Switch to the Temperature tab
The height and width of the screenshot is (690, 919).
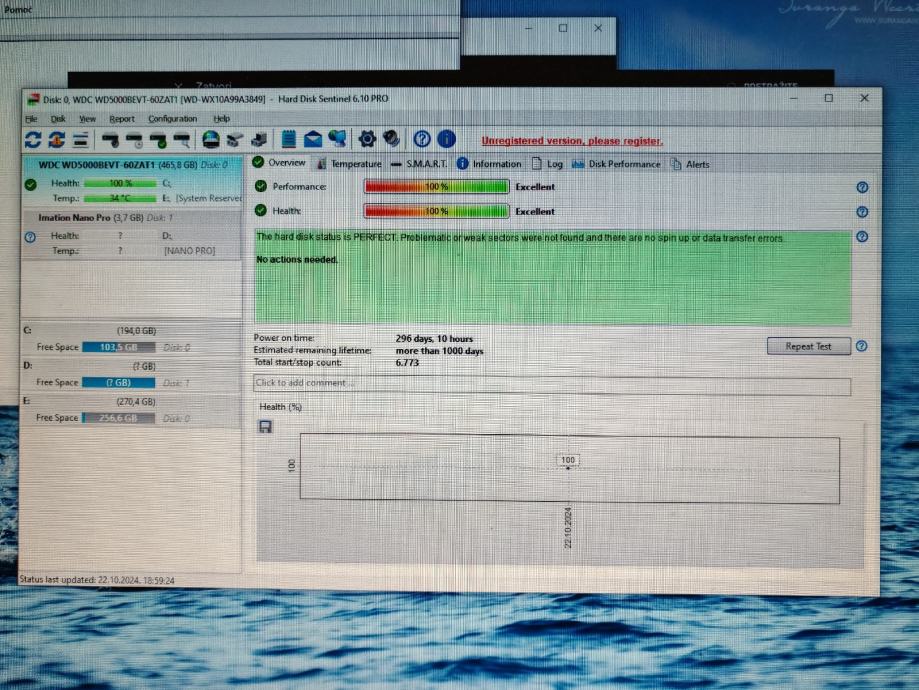[x=349, y=164]
